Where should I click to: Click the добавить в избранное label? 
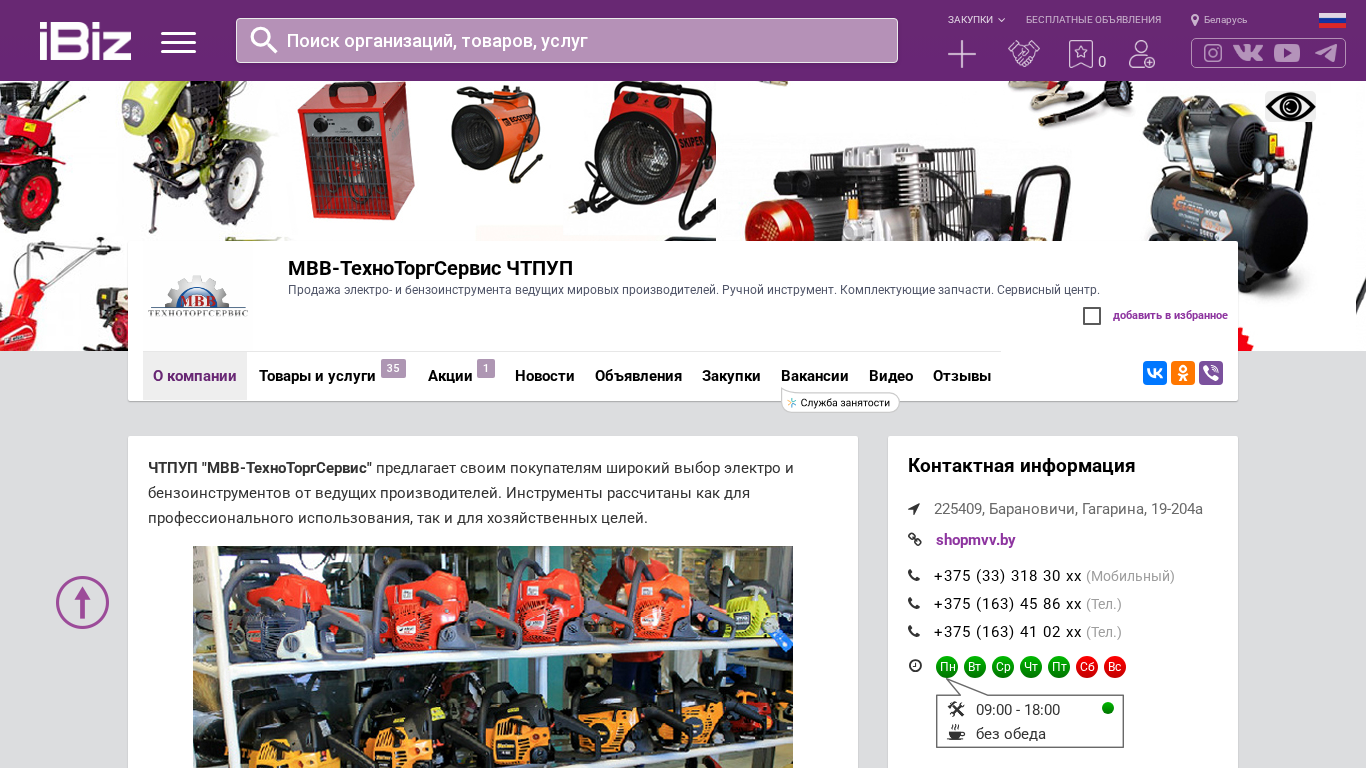click(x=1170, y=316)
